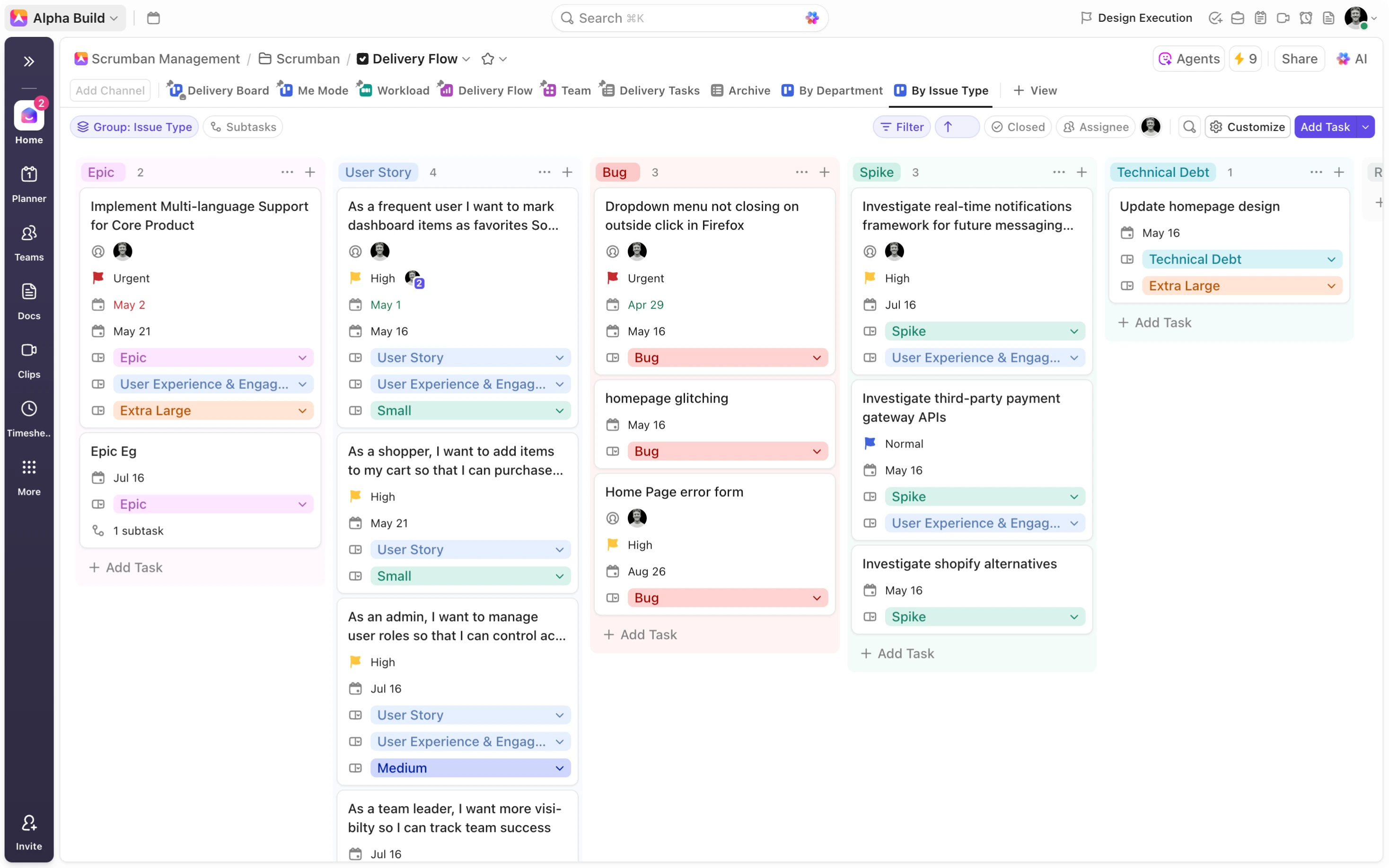Toggle the Assignee filter

(1095, 127)
